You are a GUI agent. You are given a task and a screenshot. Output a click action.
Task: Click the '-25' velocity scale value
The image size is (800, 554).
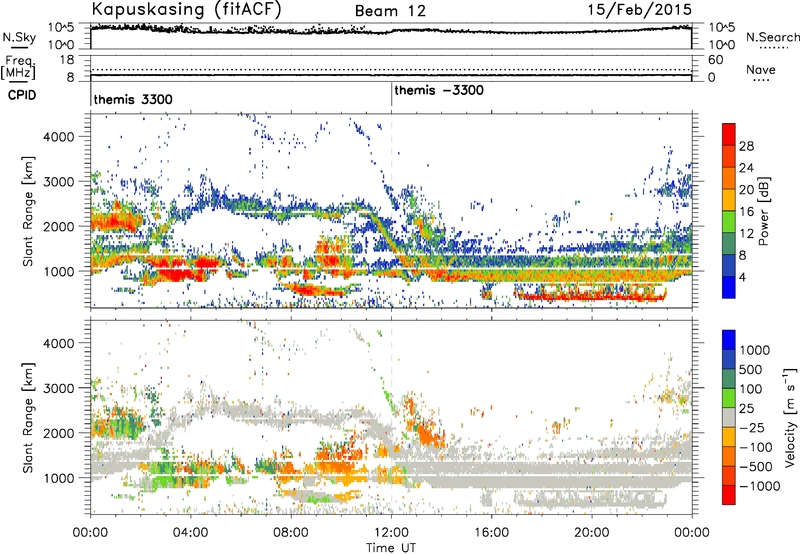click(752, 427)
